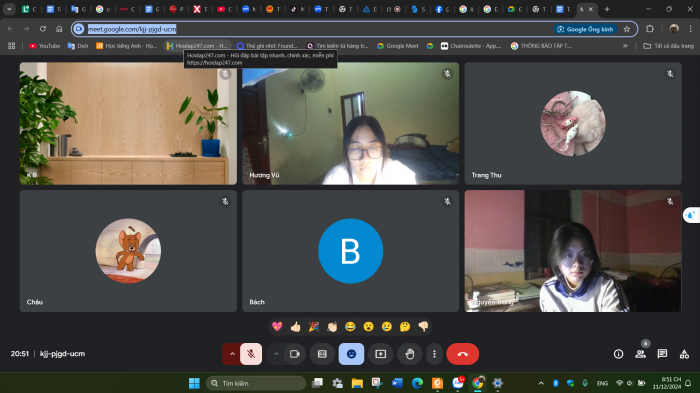Turn on the camera
The width and height of the screenshot is (700, 393).
[x=295, y=354]
